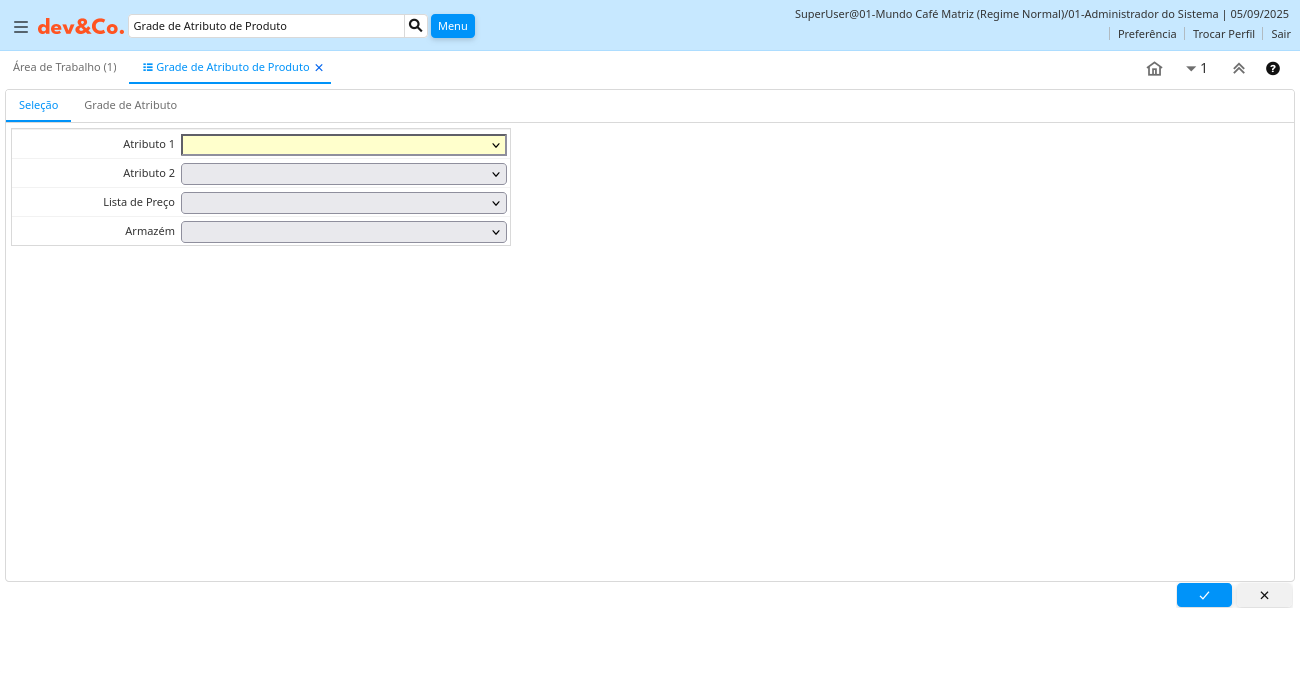Select the Seleção tab
1300x674 pixels.
pyautogui.click(x=38, y=105)
